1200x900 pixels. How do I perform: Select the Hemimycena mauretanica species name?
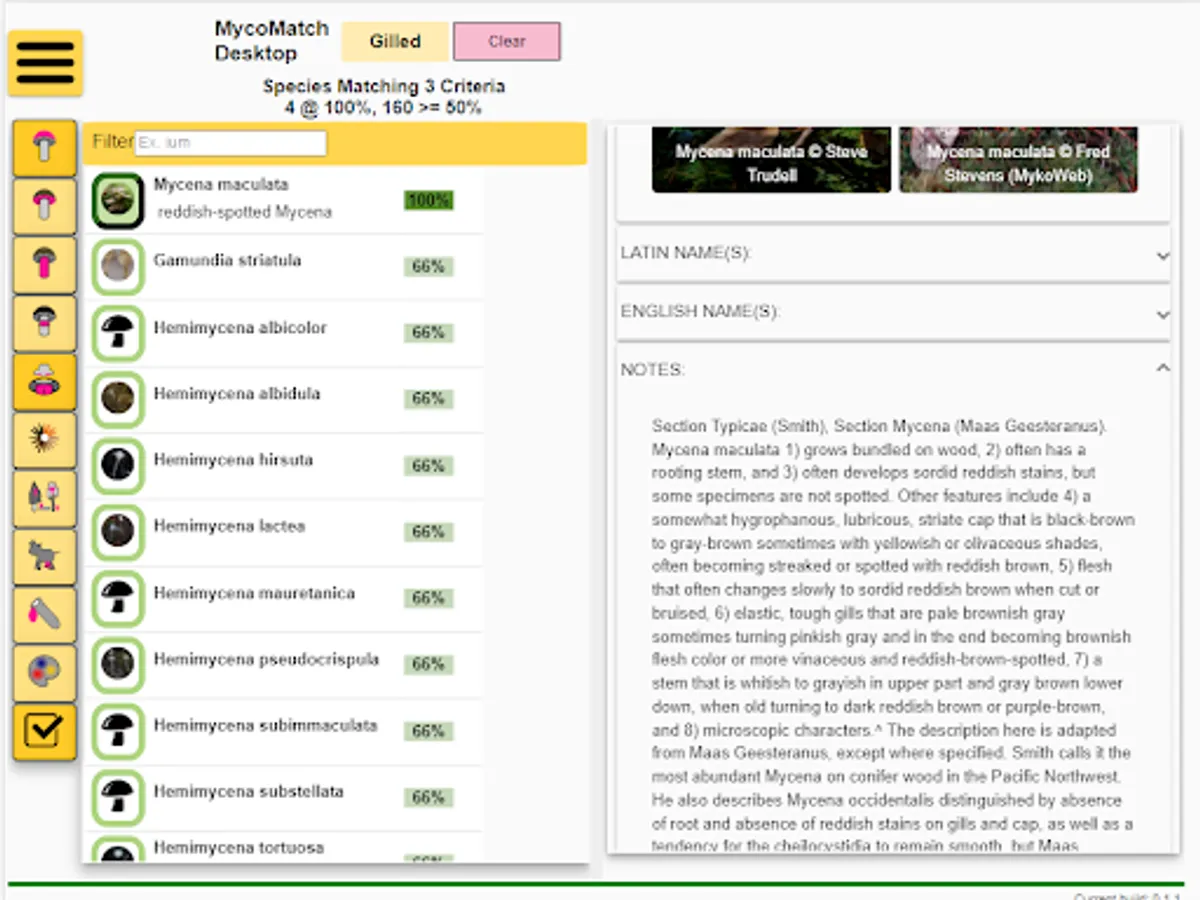pyautogui.click(x=254, y=593)
